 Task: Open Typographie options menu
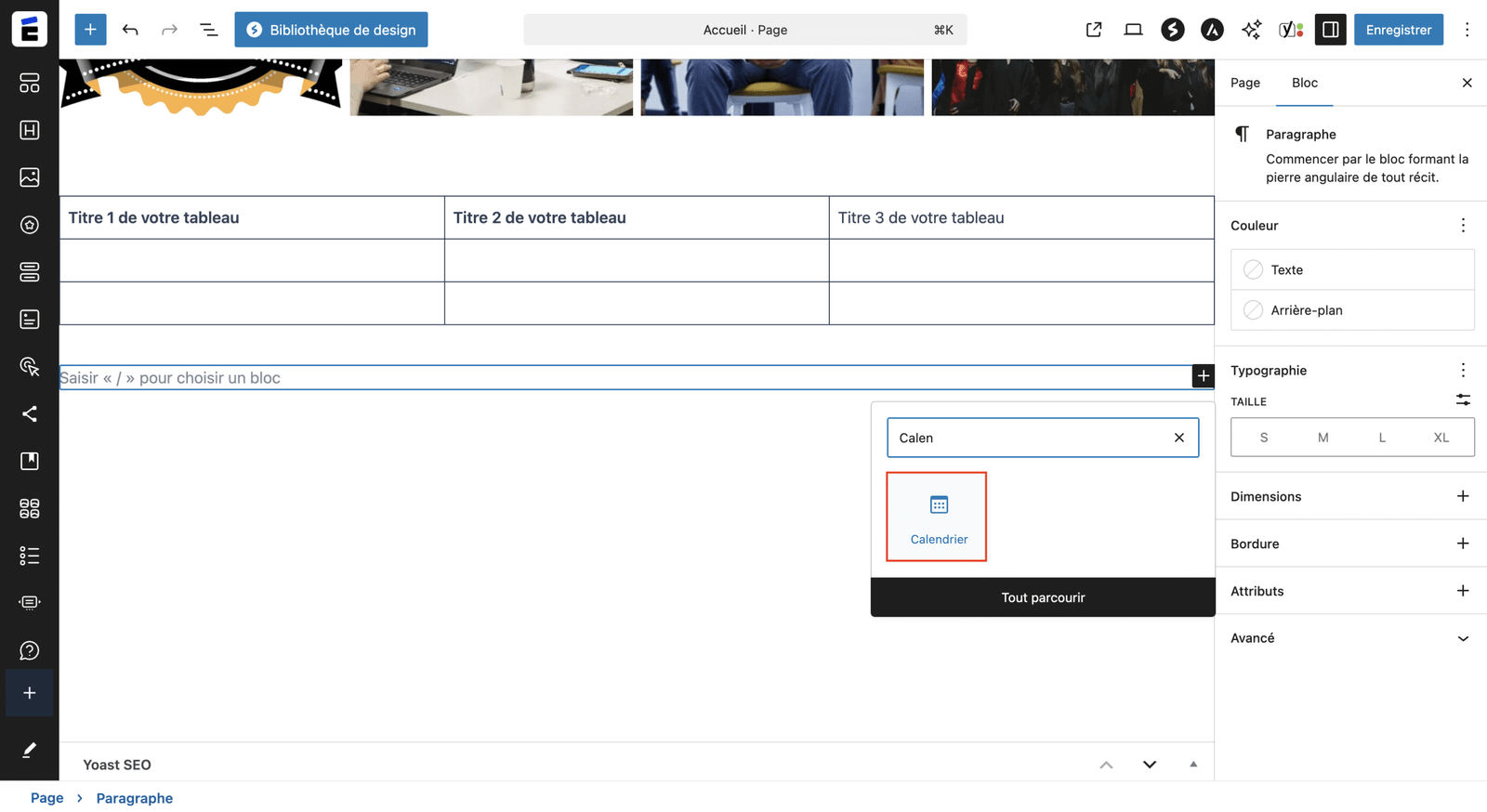point(1462,371)
